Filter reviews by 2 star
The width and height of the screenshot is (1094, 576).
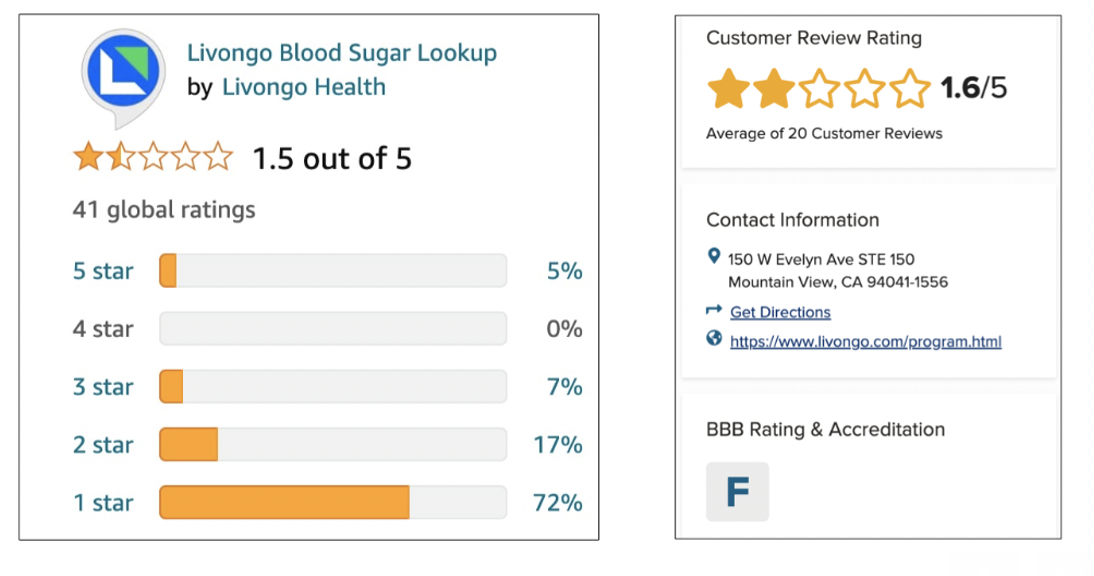103,445
